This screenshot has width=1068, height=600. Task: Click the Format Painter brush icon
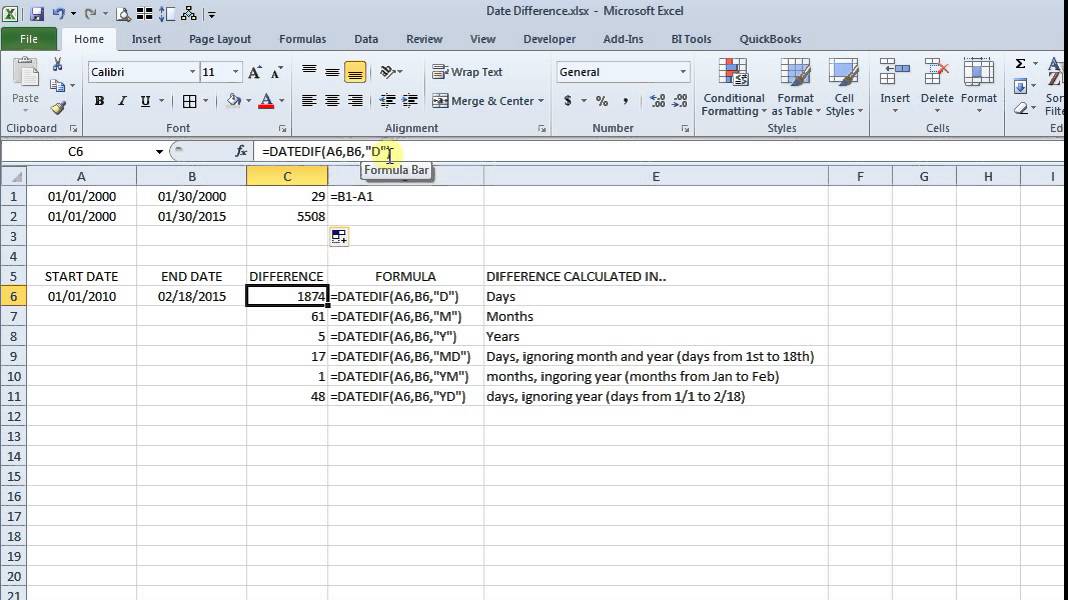(x=58, y=108)
